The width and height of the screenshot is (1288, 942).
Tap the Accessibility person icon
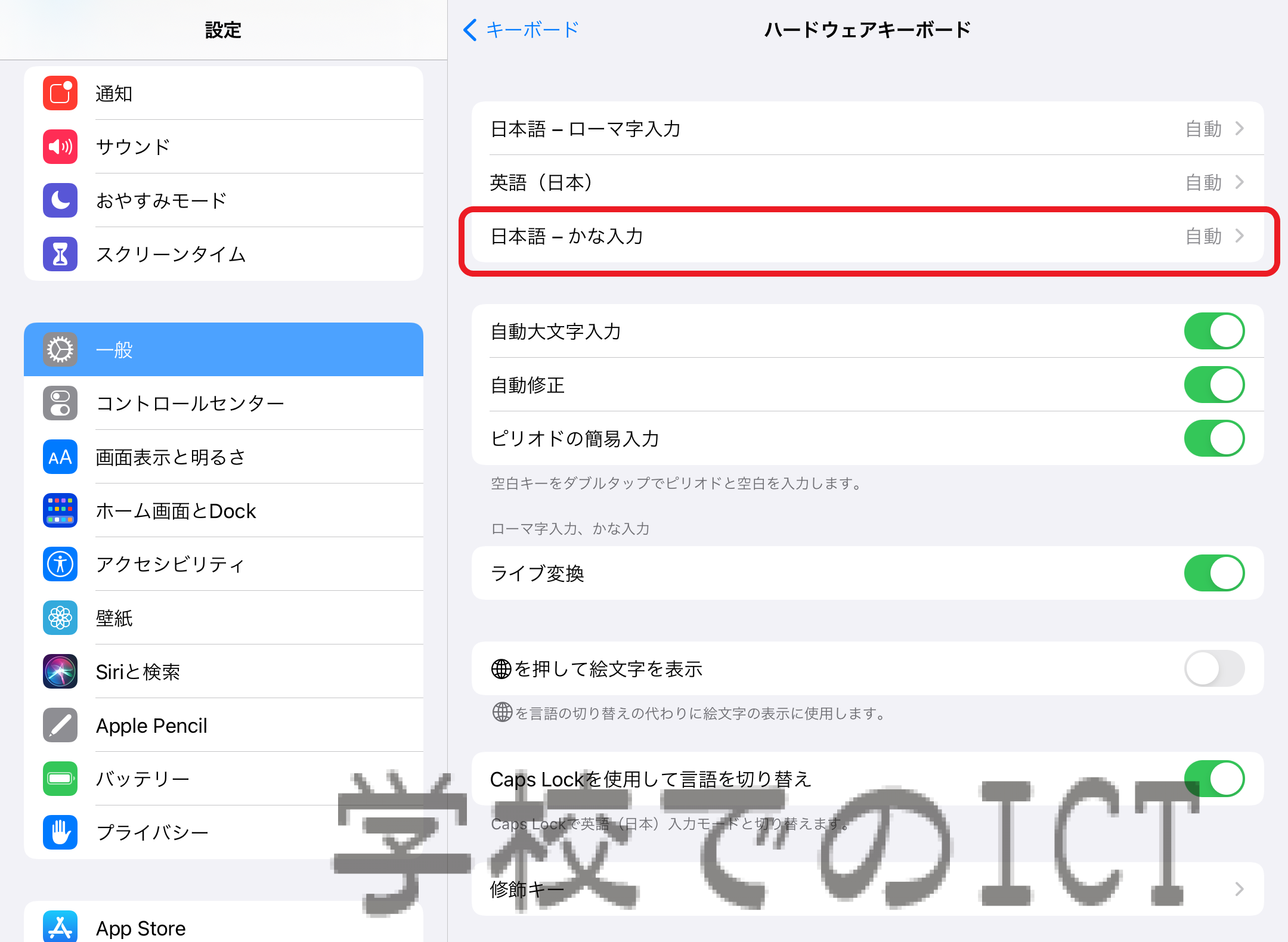click(x=60, y=564)
